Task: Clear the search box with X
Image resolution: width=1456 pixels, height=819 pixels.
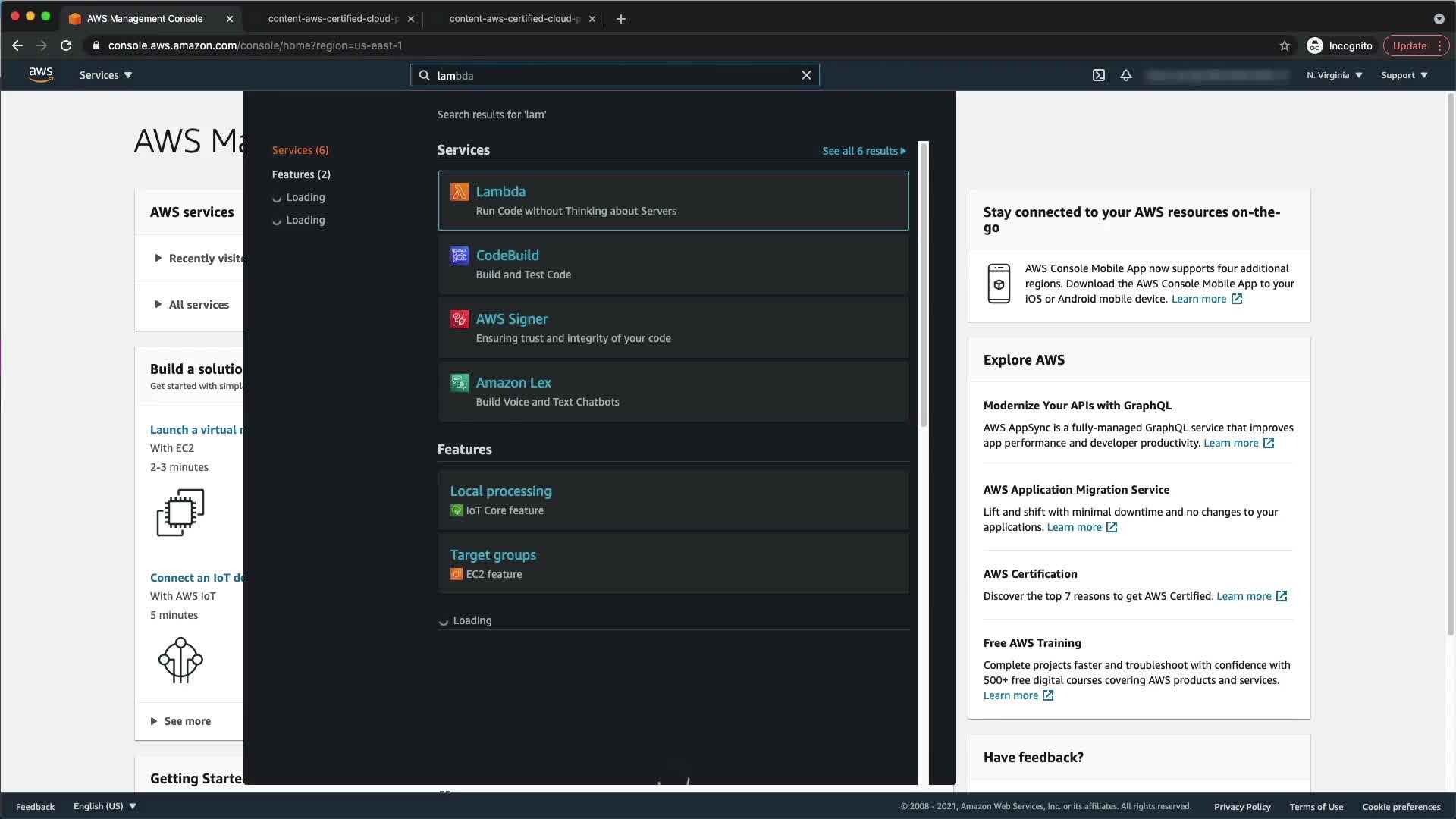Action: (806, 75)
